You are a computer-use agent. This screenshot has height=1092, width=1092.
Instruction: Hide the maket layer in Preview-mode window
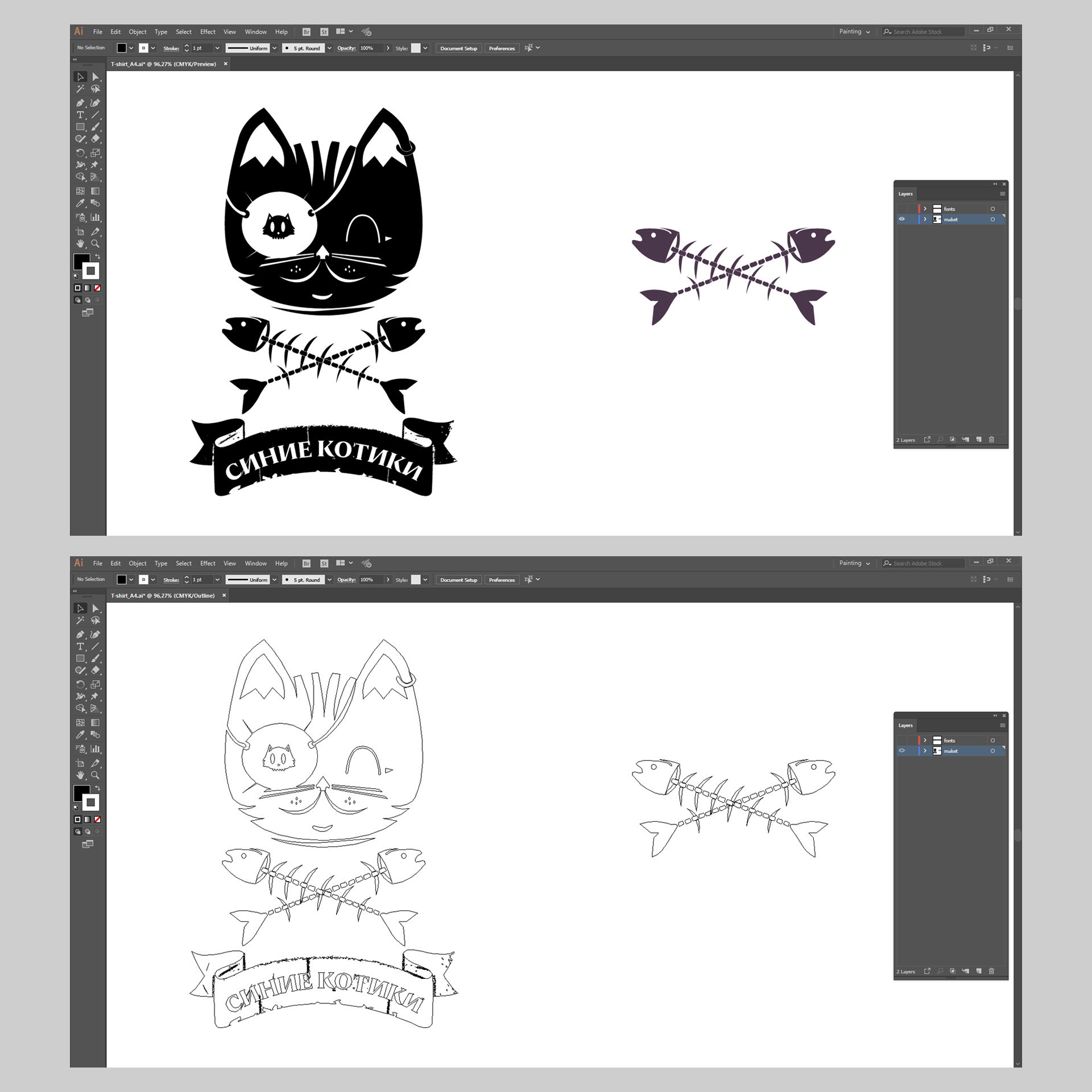coord(902,220)
